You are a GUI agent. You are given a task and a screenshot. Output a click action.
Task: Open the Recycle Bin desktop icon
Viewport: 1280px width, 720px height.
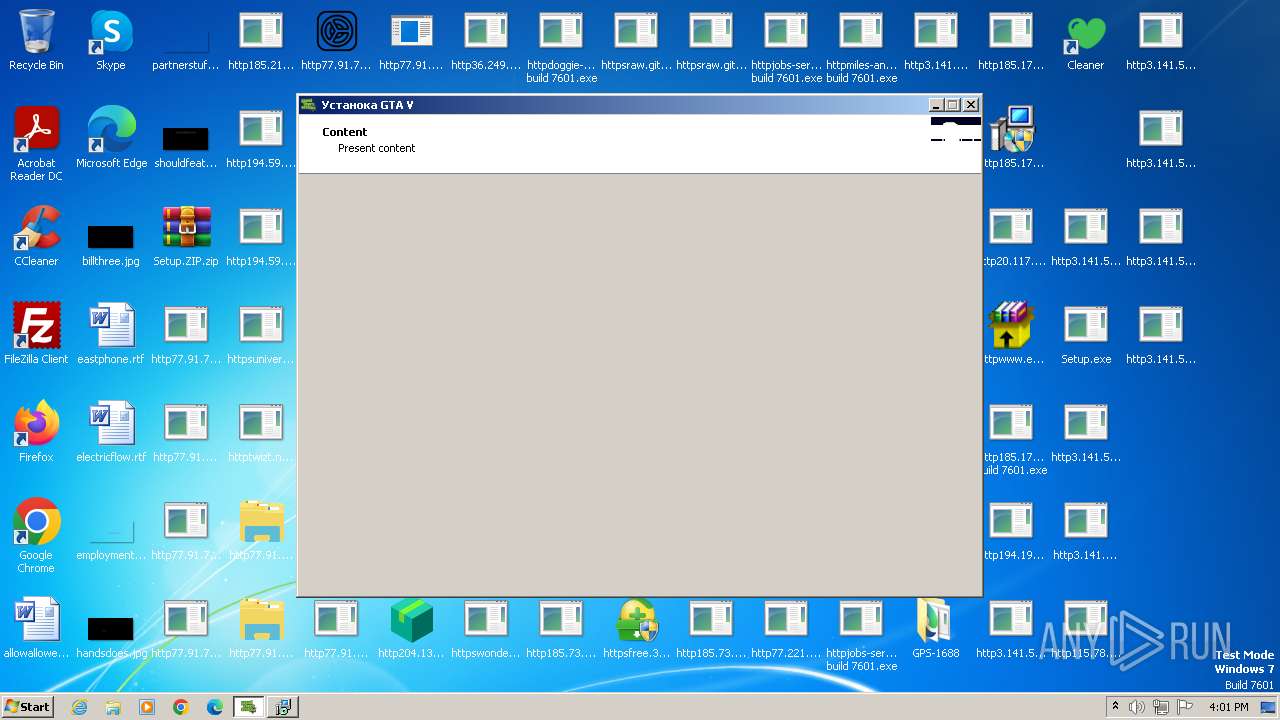(x=36, y=40)
